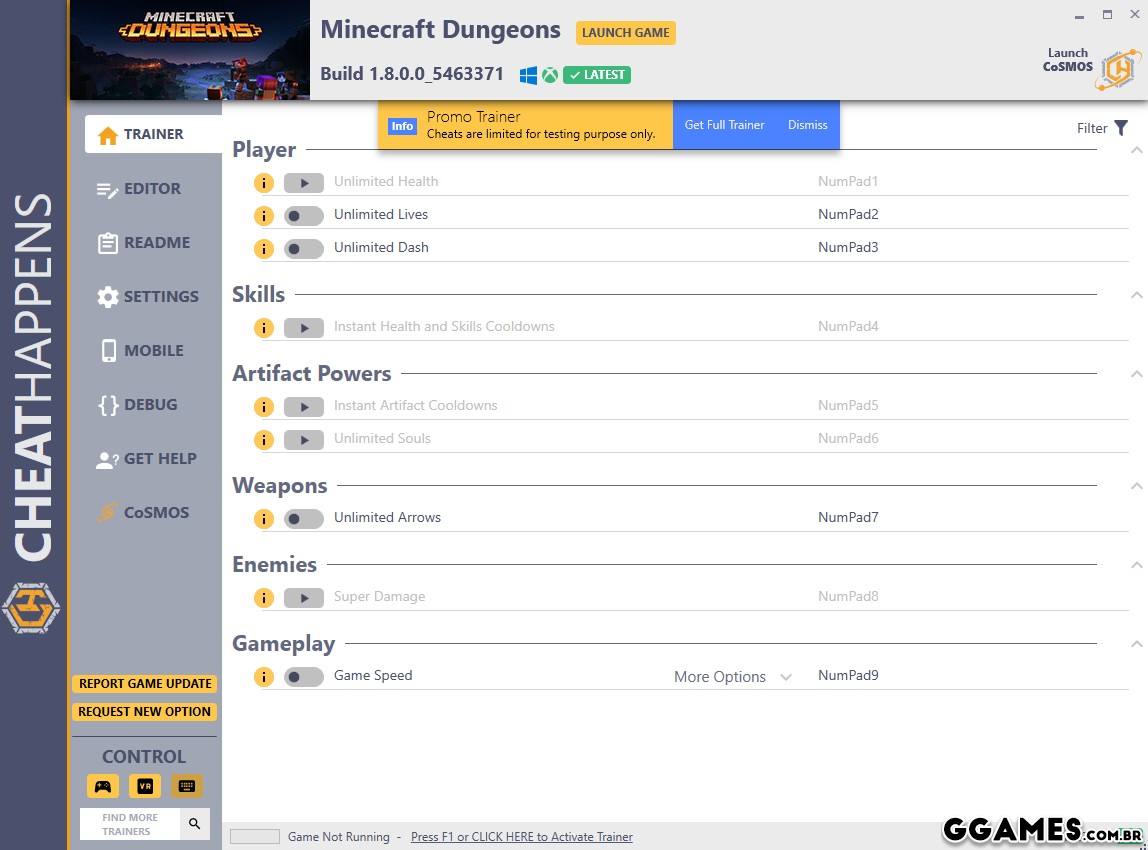Screen dimensions: 1148x850
Task: Click the Find More Trainers field
Action: [x=130, y=824]
